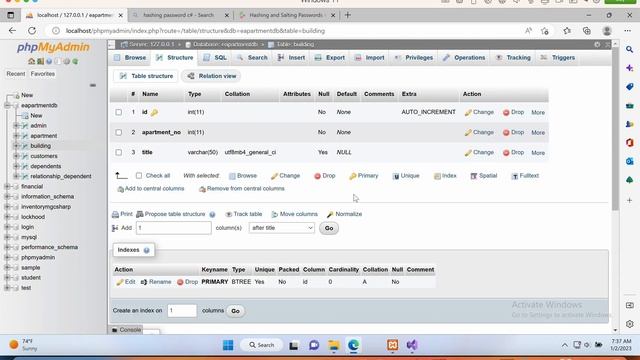Collapse navigation tree with the minus link icon
640x360 pixels.
[x=93, y=85]
